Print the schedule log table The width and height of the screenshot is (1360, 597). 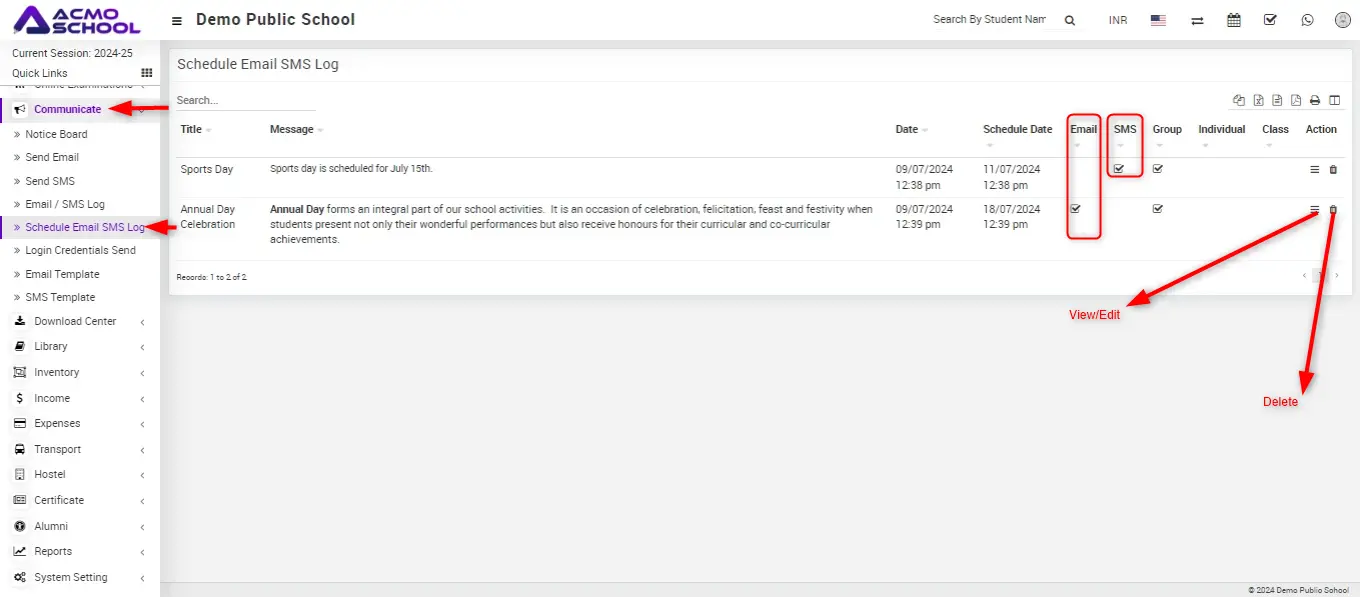1315,100
